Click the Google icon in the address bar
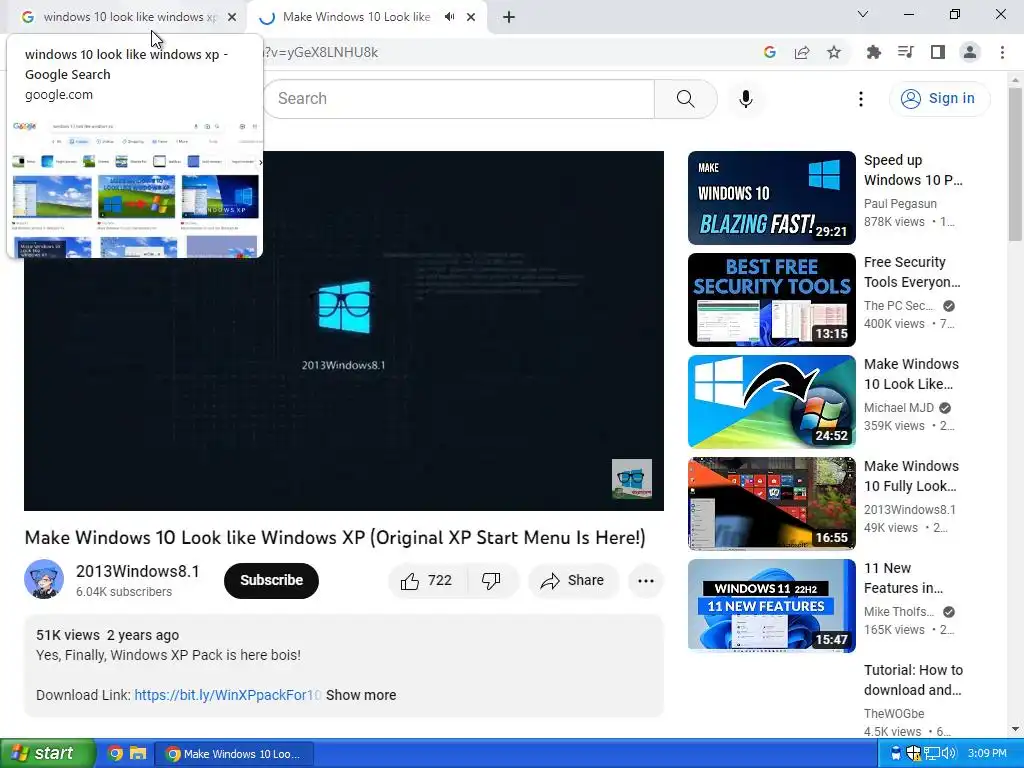Screen dimensions: 1024x768 point(770,52)
